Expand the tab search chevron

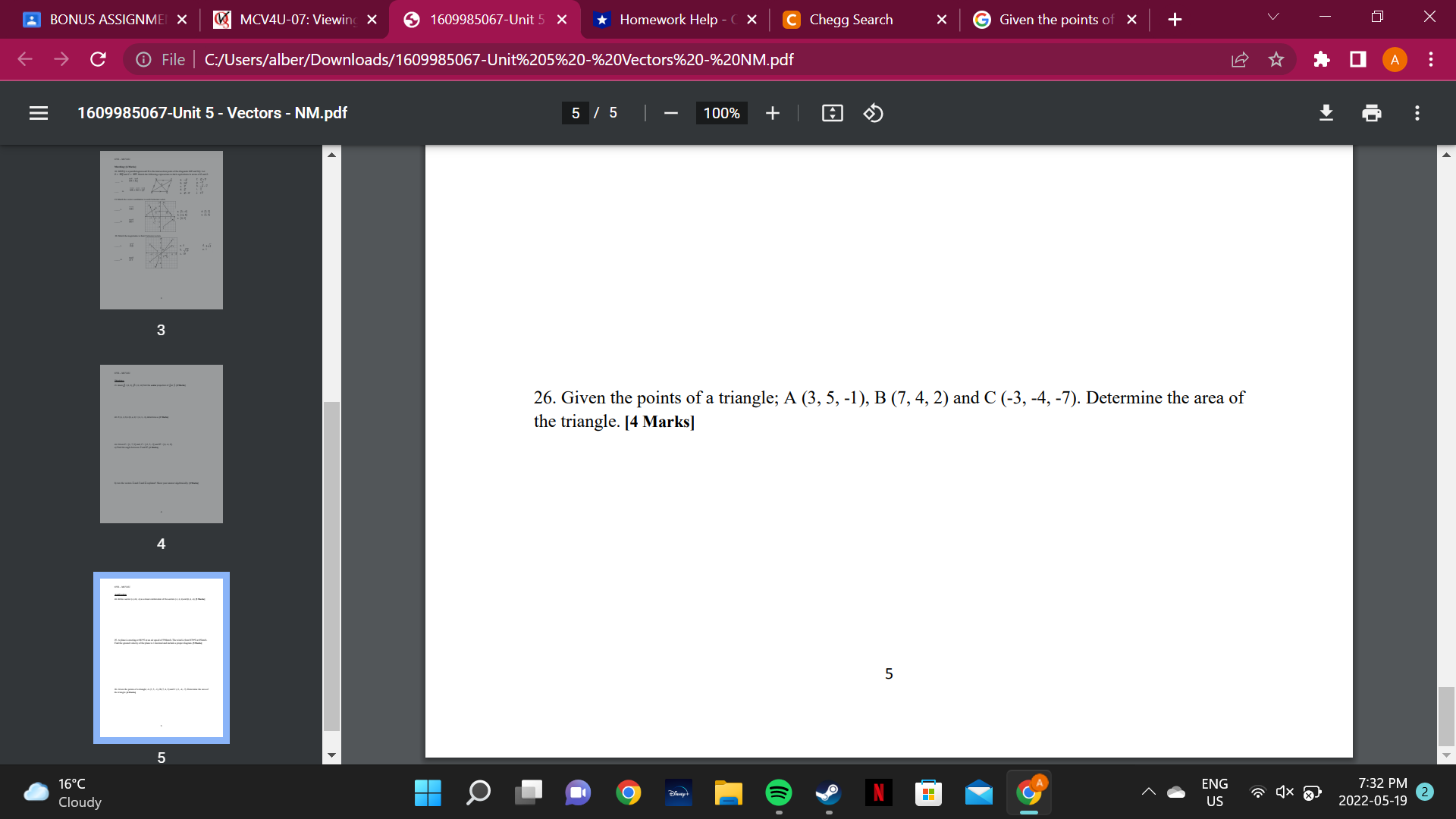tap(1274, 16)
